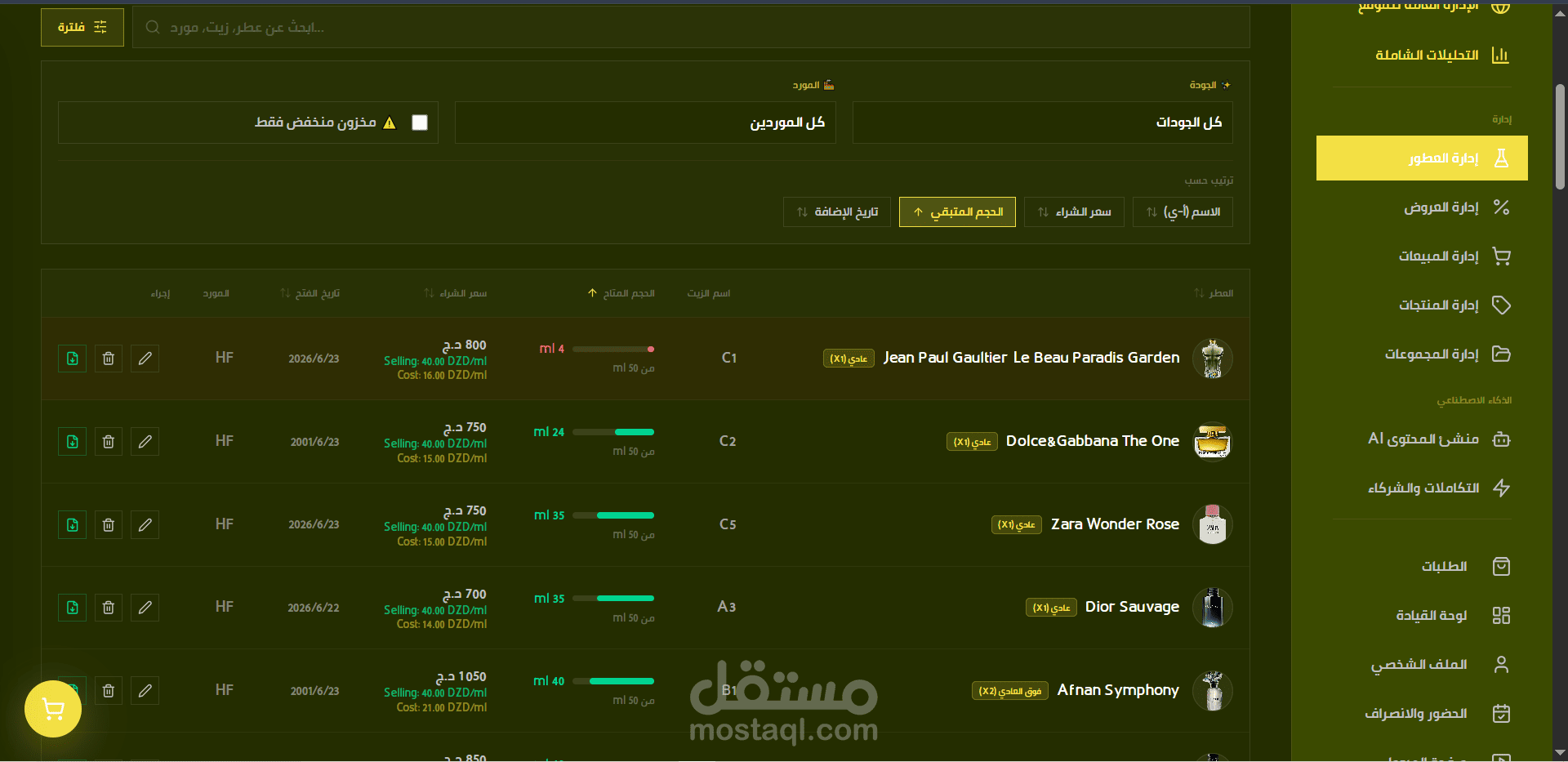Click green file-download icon in Dolce&Gabbana row

(x=73, y=442)
